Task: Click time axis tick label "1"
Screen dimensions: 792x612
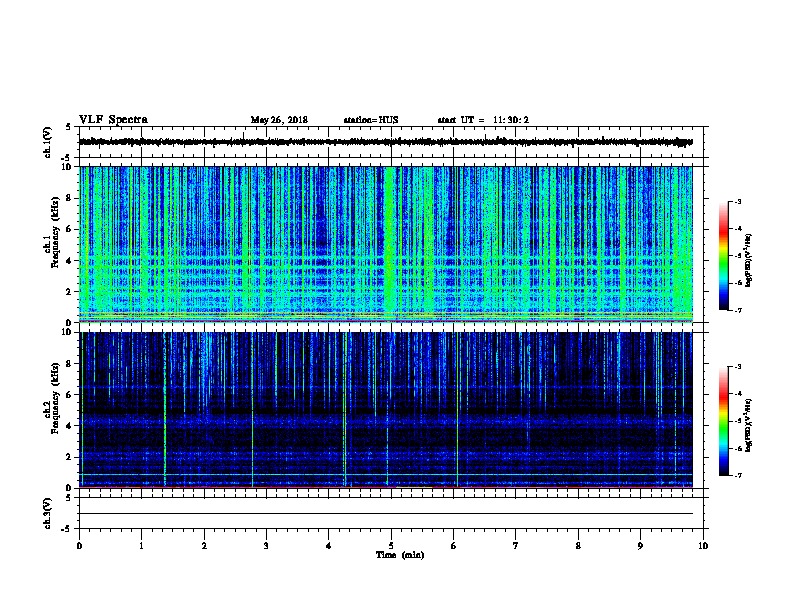Action: tap(142, 545)
